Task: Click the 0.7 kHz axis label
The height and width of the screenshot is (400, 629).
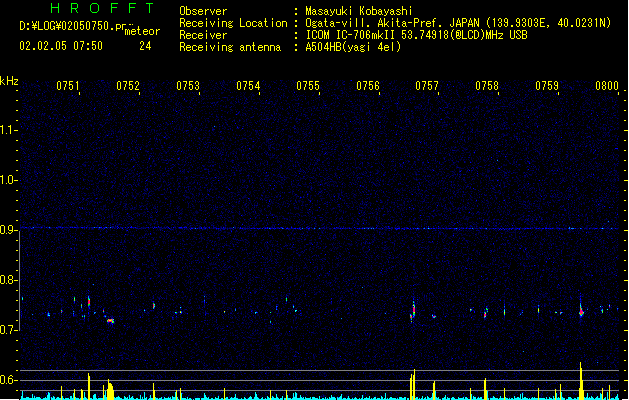Action: 8,330
